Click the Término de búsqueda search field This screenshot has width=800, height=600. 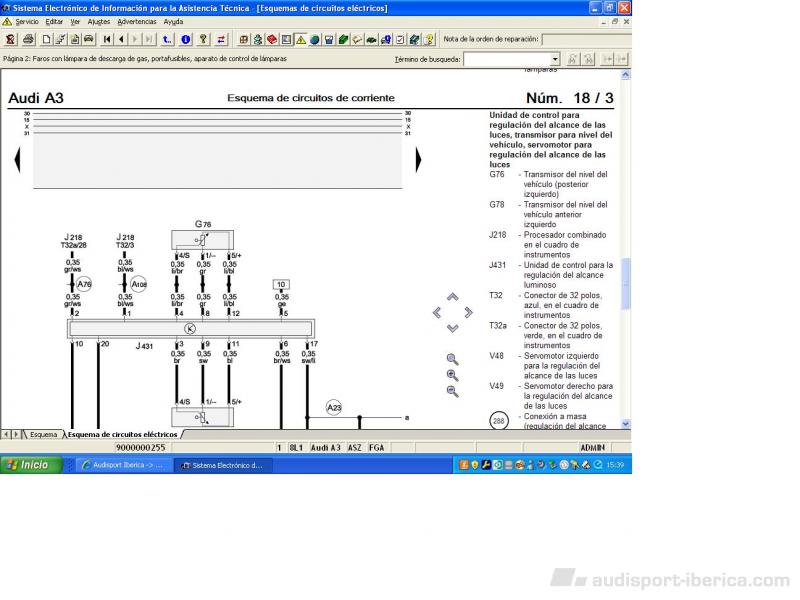click(x=507, y=59)
